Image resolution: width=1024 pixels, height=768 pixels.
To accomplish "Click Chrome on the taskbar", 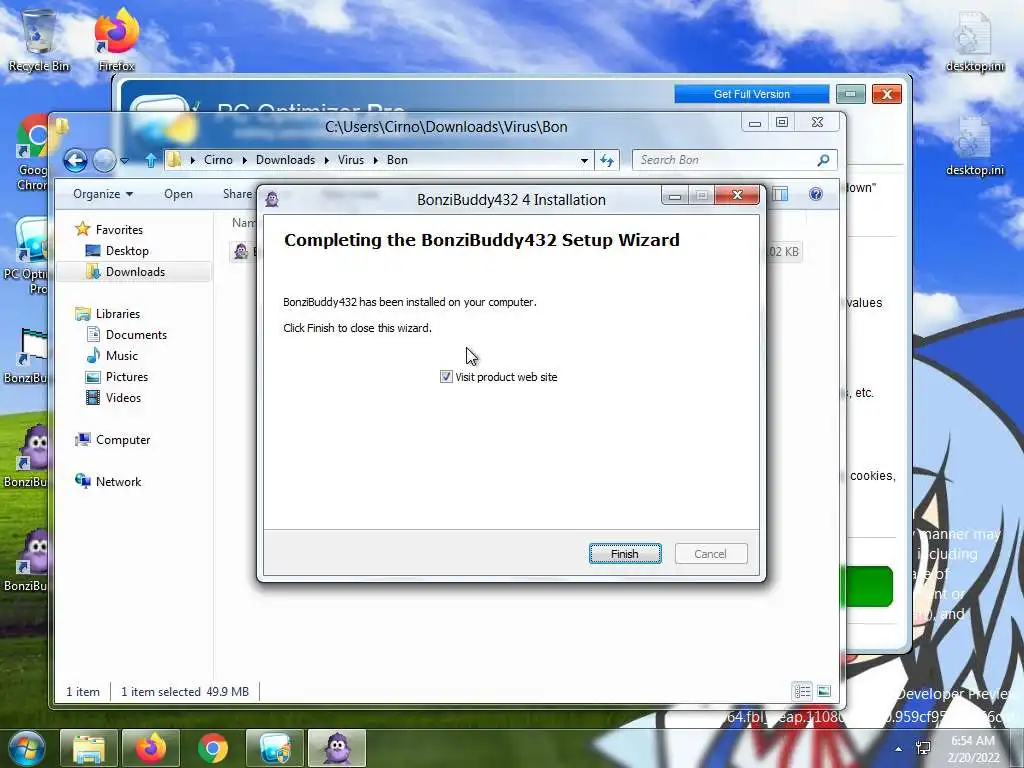I will pos(213,748).
